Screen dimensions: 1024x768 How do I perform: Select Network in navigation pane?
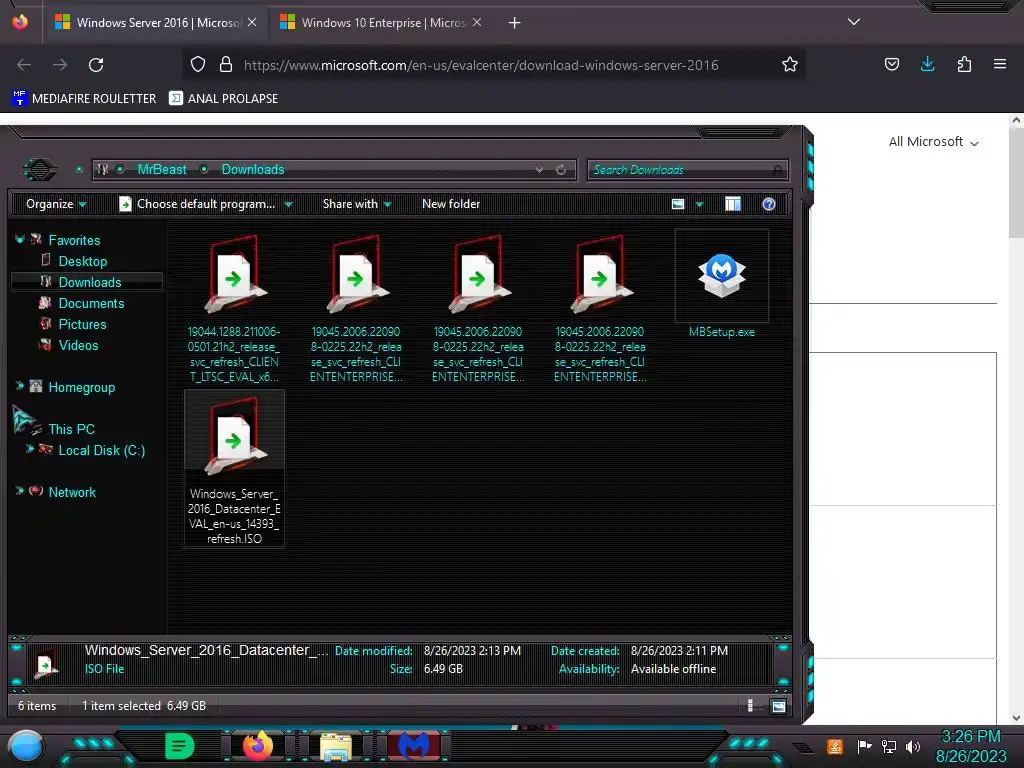(x=72, y=492)
